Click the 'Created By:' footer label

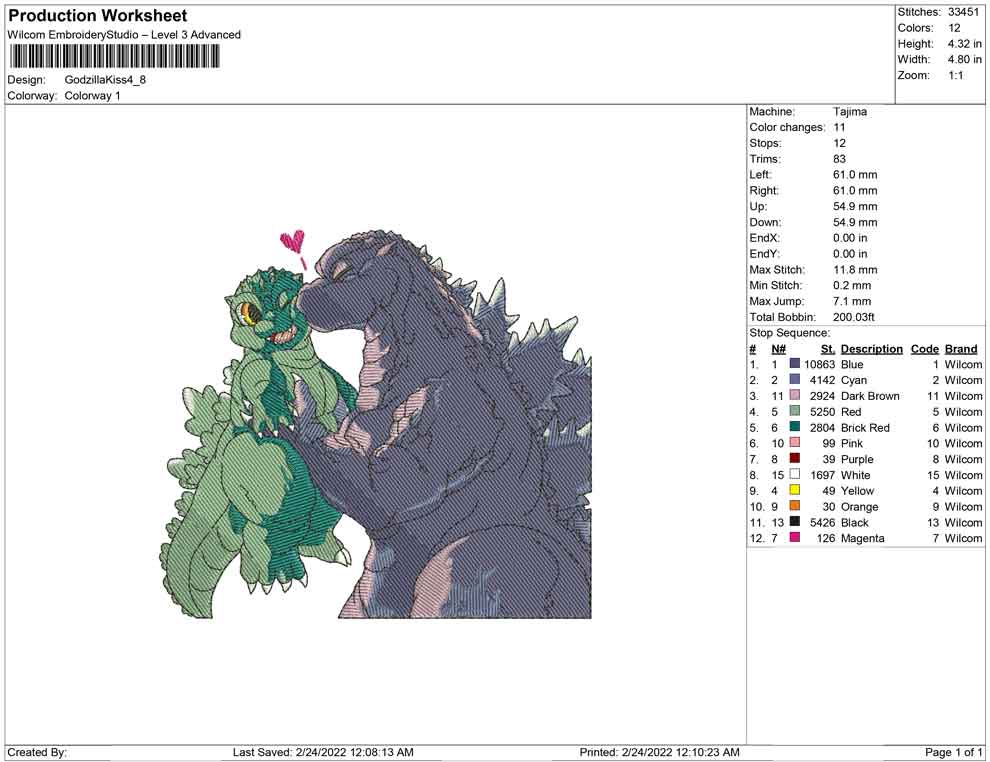coord(37,752)
